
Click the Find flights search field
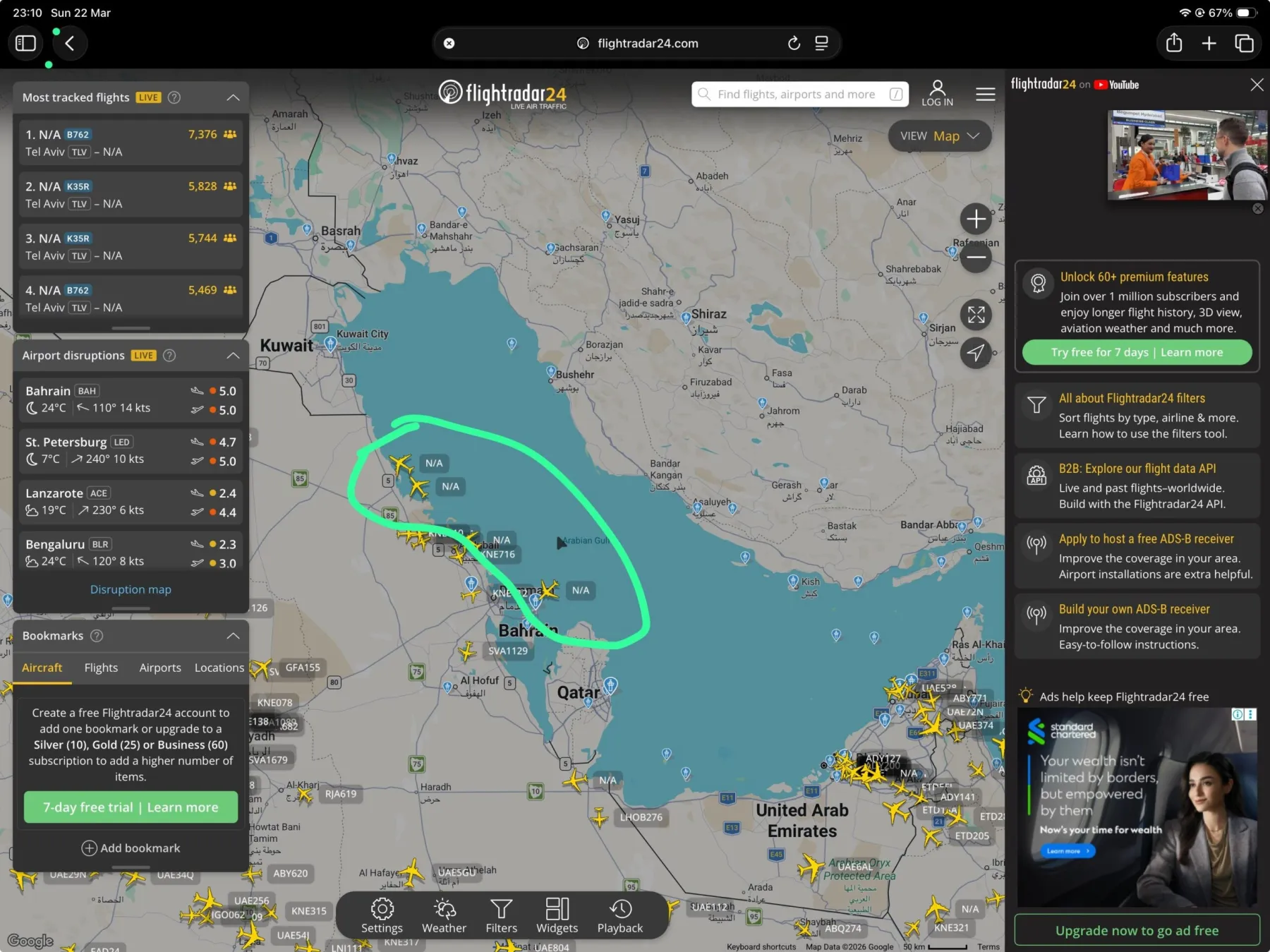click(796, 95)
